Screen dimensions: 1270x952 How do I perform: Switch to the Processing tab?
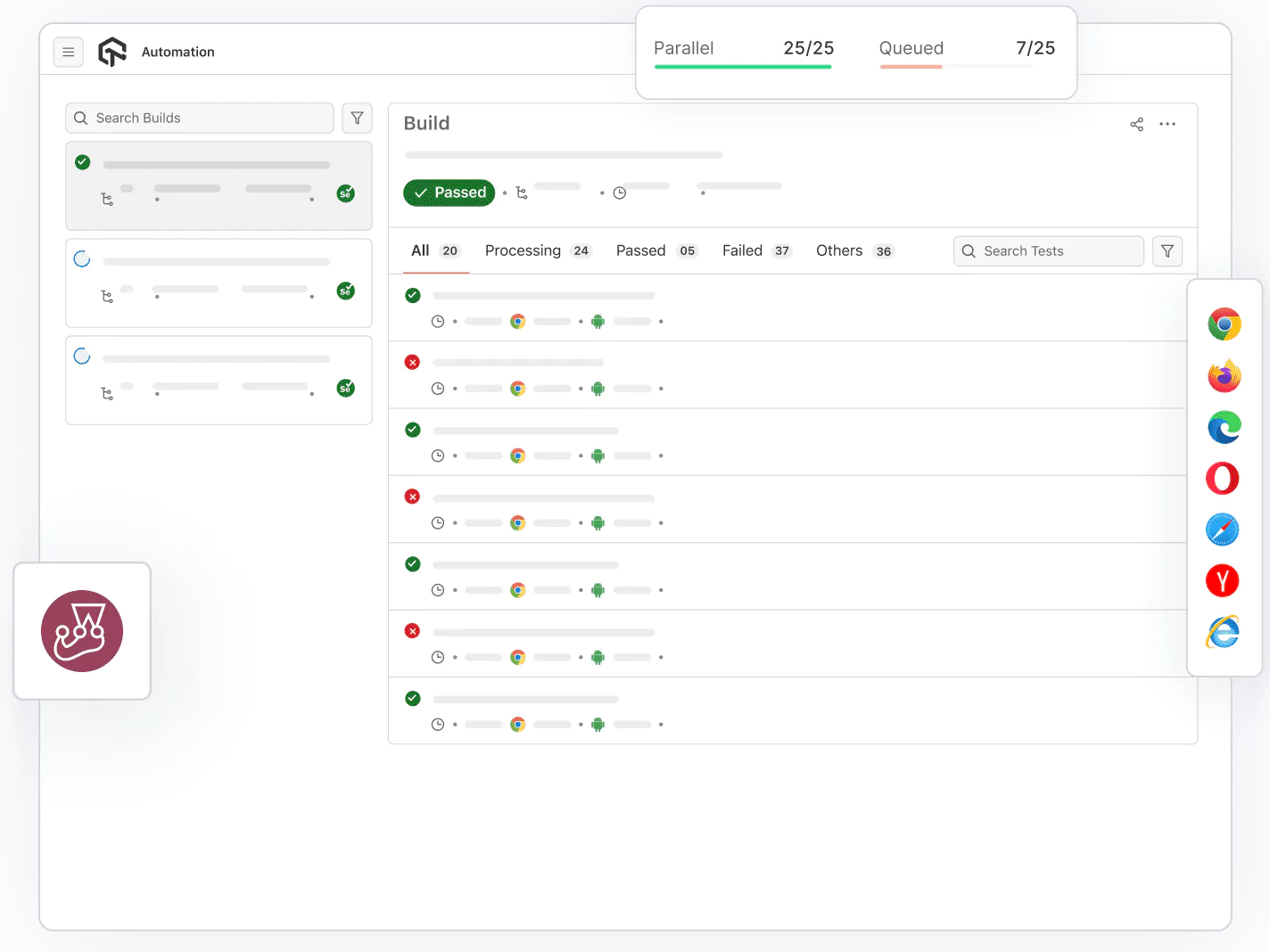(x=523, y=250)
